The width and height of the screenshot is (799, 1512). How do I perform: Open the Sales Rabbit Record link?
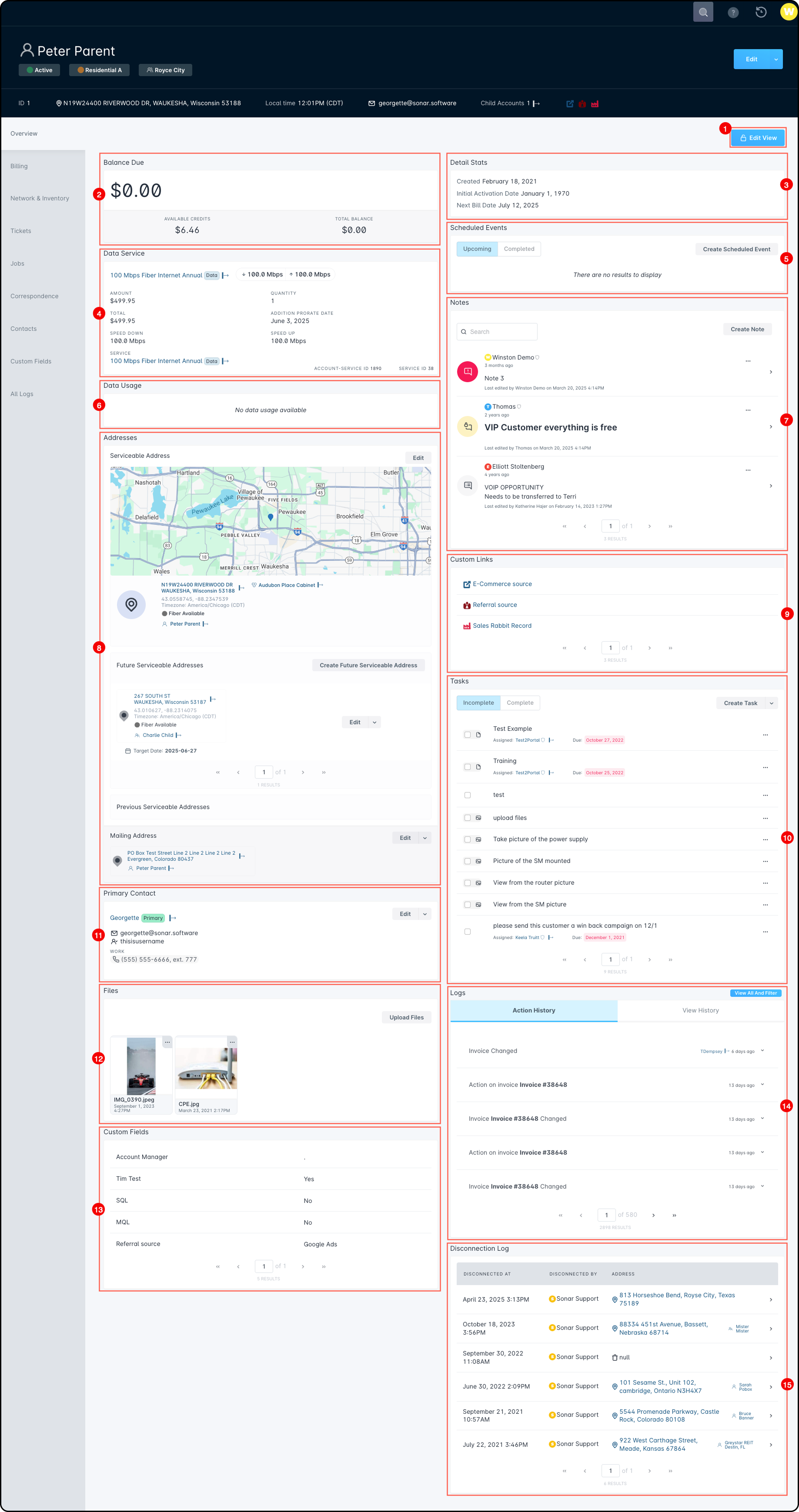pos(502,626)
